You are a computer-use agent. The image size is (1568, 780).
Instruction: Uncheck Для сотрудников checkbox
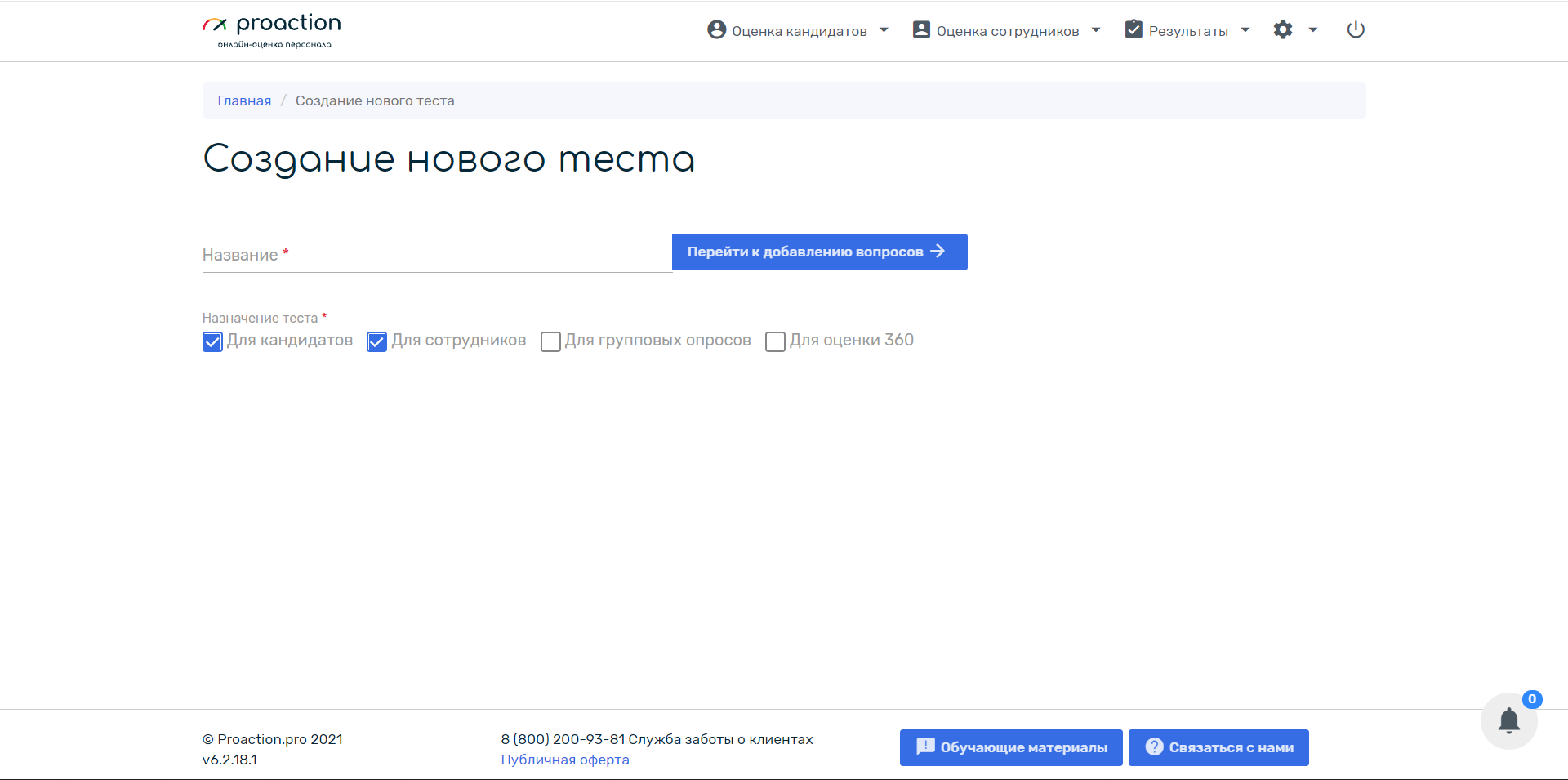(x=376, y=341)
